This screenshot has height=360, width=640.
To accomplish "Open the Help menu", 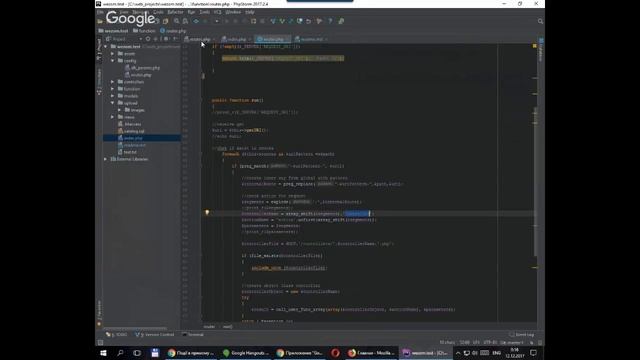I will tap(250, 12).
